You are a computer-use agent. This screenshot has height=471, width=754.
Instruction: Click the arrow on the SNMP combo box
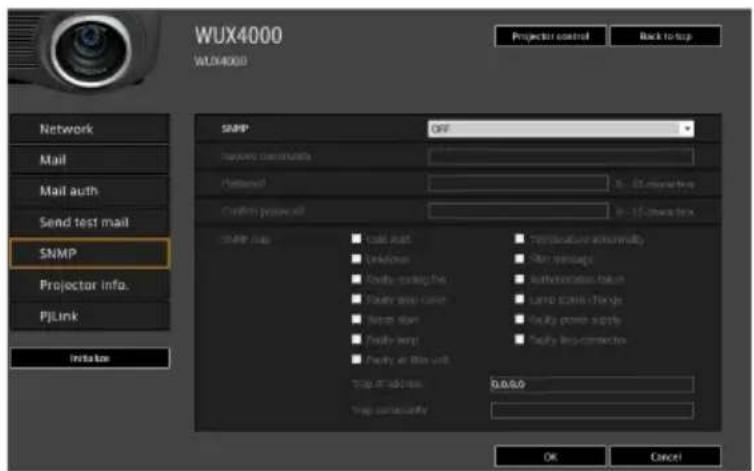pyautogui.click(x=687, y=129)
